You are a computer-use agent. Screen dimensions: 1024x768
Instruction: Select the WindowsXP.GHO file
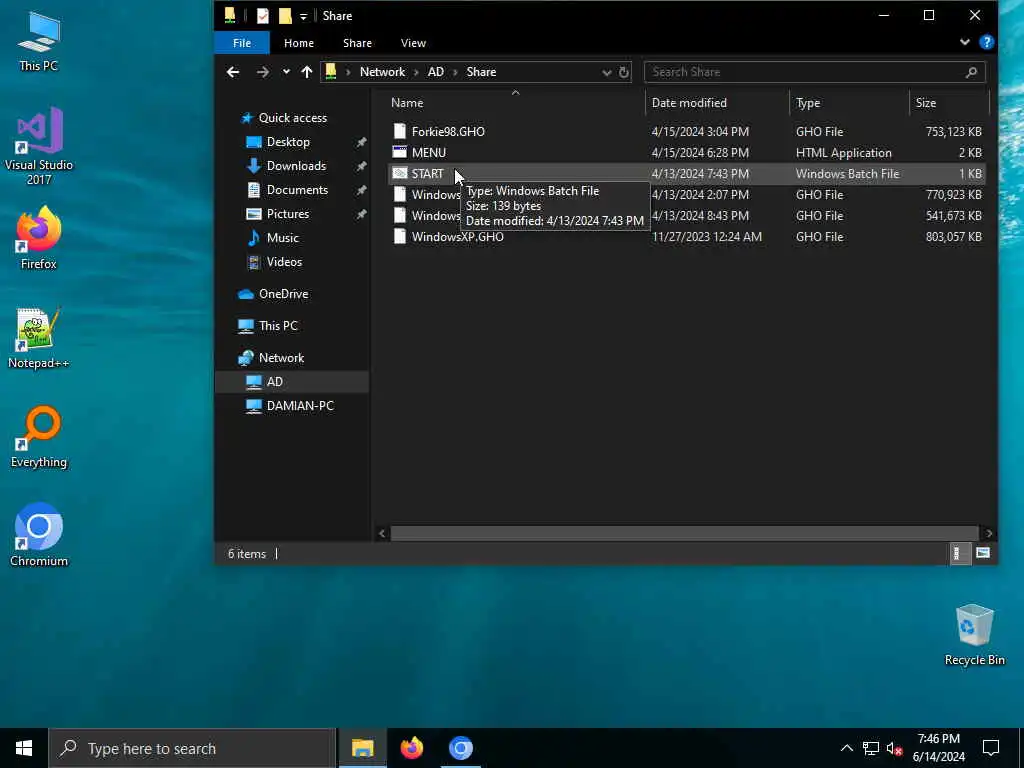tap(457, 237)
